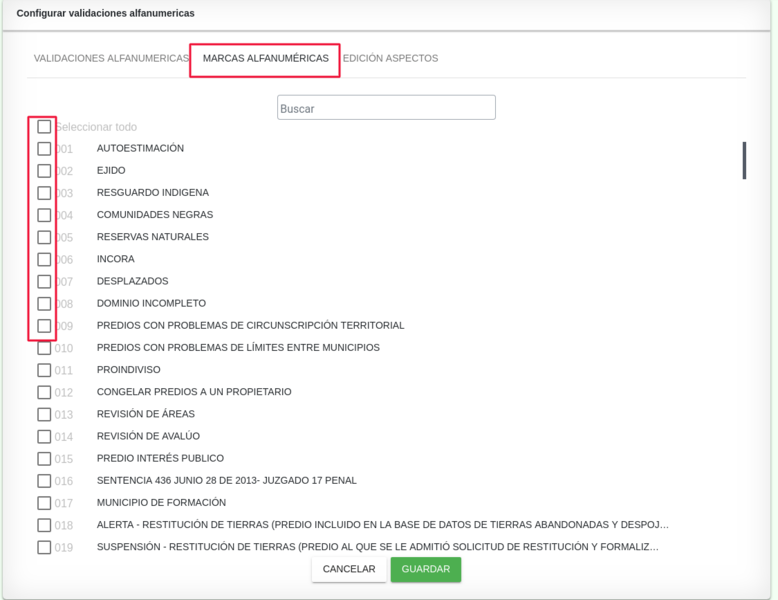778x600 pixels.
Task: Switch to VALIDACIONES ALFANUMERICAS tab
Action: point(111,59)
